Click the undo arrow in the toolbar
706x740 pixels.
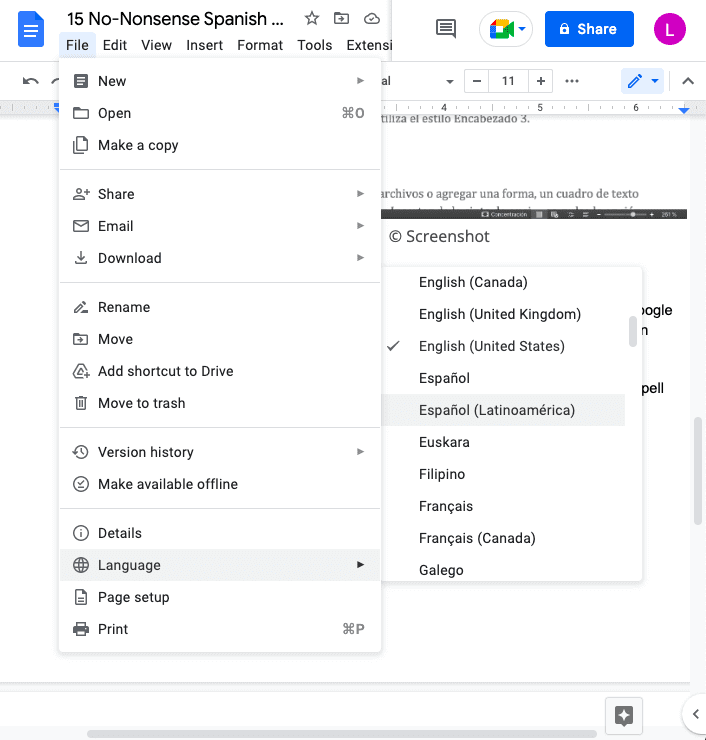[31, 81]
